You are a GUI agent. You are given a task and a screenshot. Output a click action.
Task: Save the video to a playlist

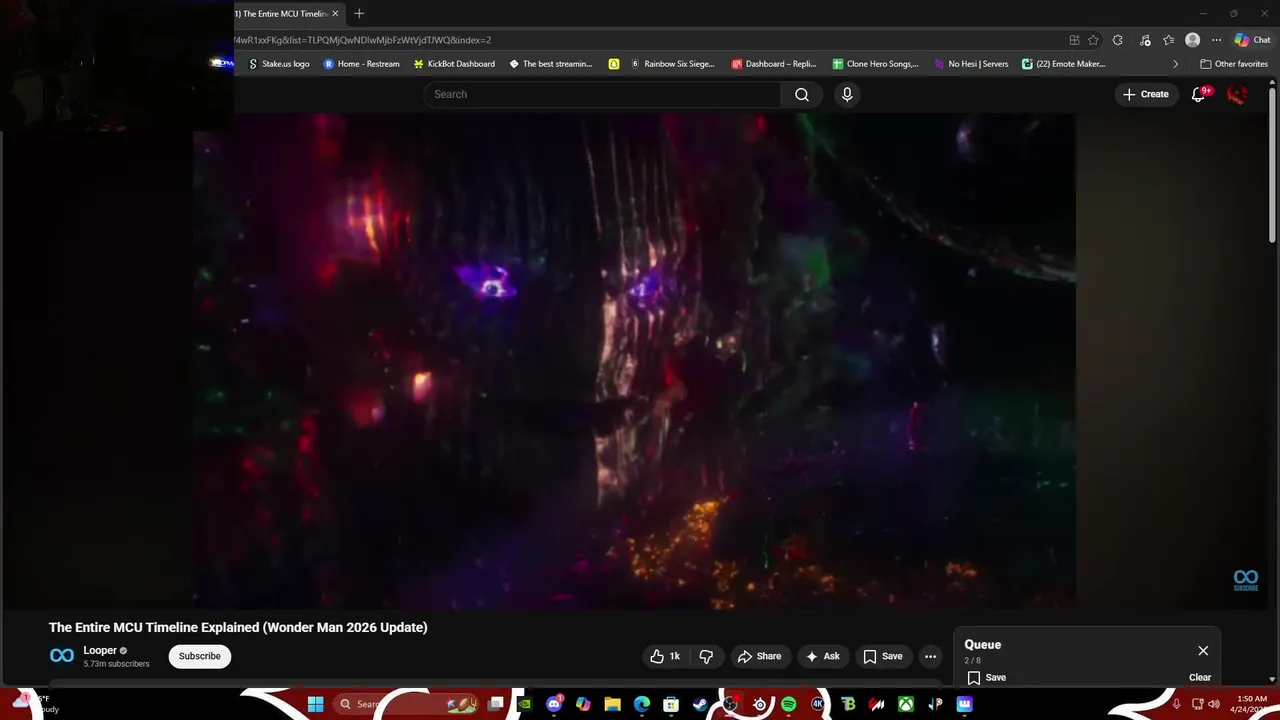tap(883, 656)
